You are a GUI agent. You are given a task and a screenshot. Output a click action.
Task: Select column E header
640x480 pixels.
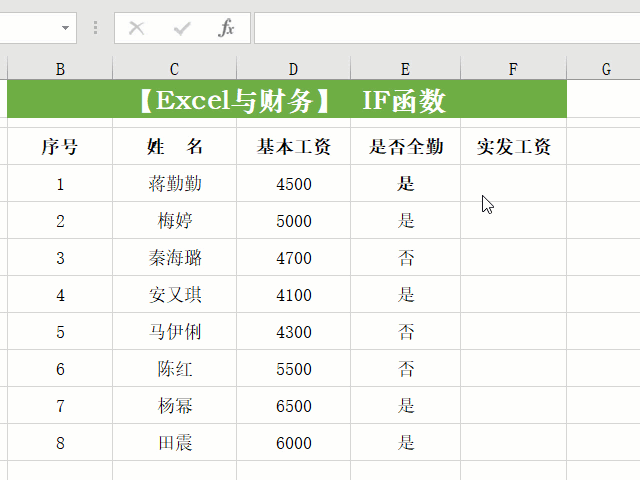[405, 69]
